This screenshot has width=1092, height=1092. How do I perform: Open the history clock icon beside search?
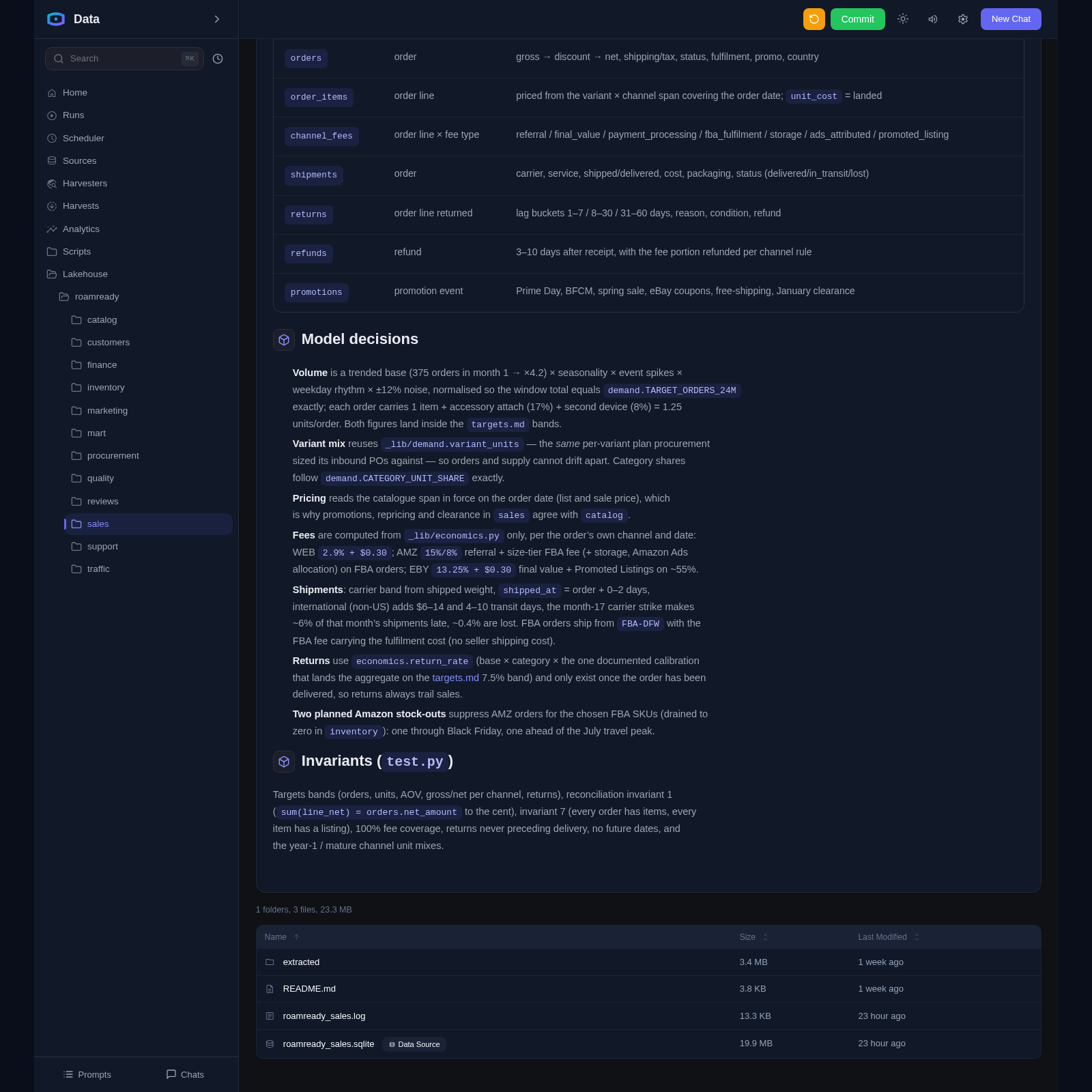tap(218, 59)
